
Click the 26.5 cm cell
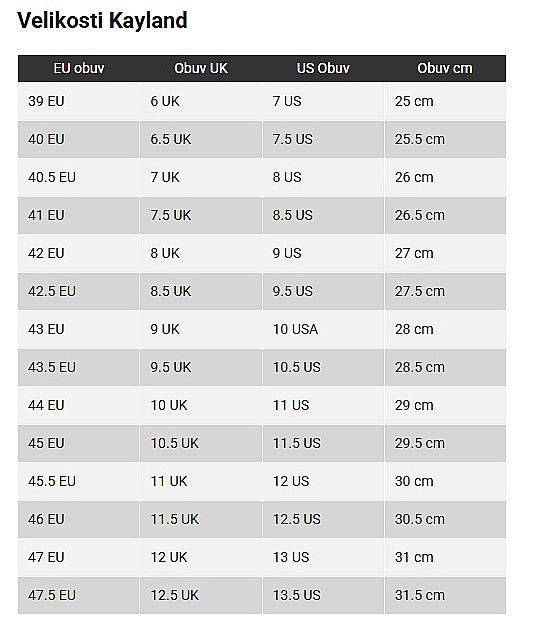(445, 215)
